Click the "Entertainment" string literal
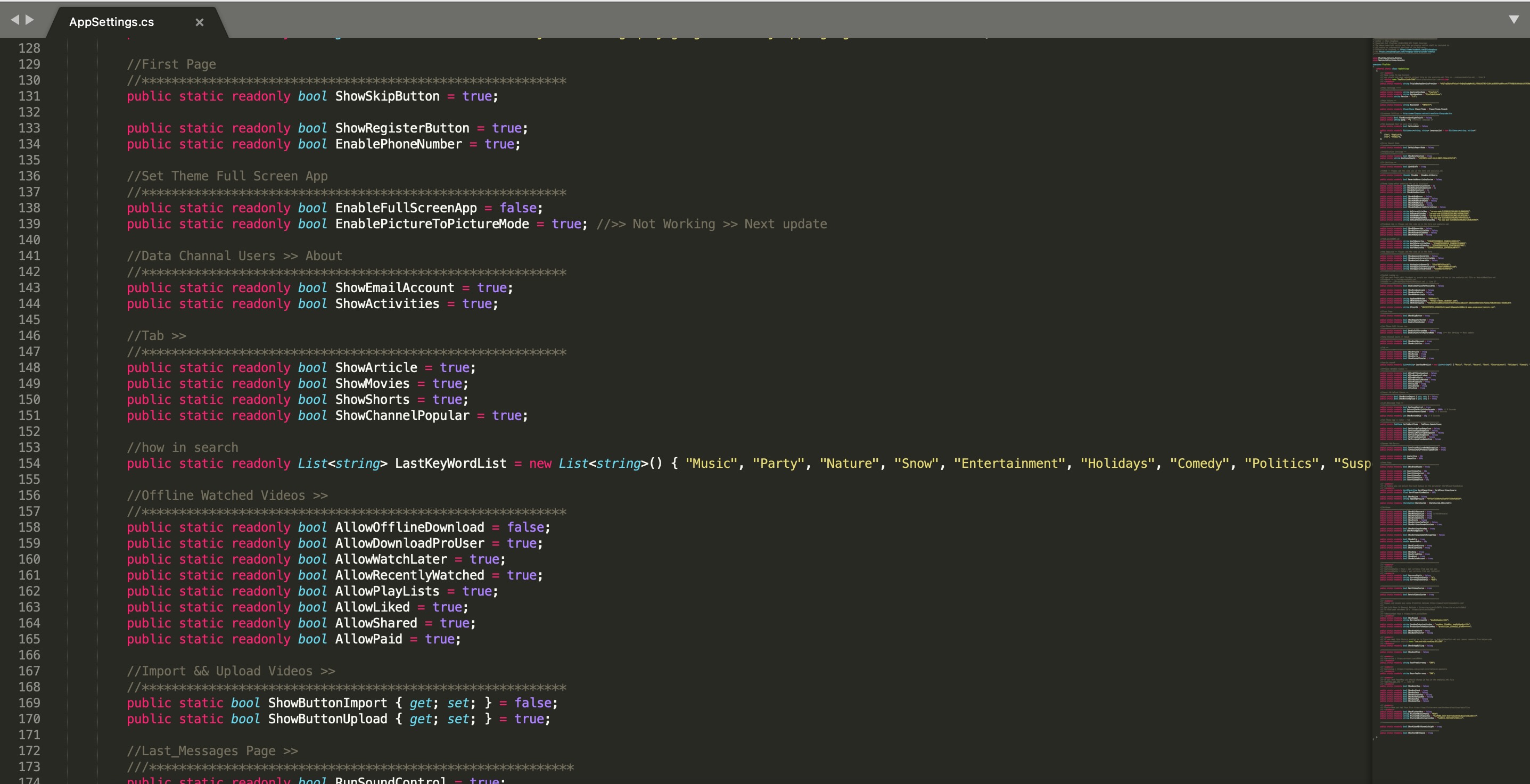 (1009, 463)
